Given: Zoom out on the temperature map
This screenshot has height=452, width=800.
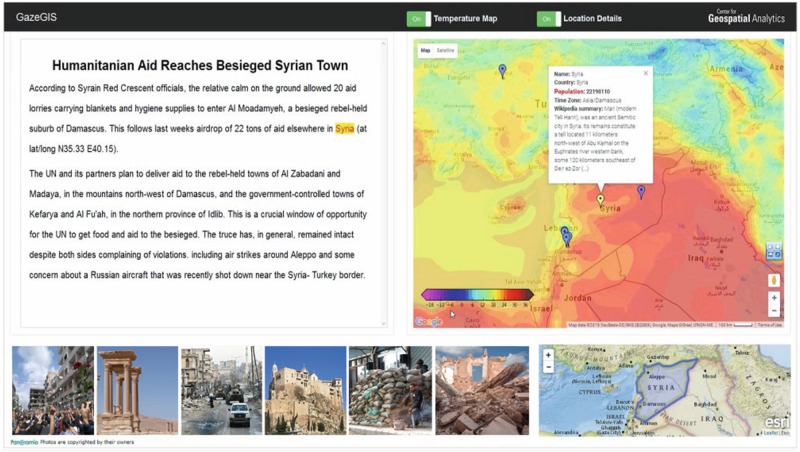Looking at the screenshot, I should (x=774, y=310).
